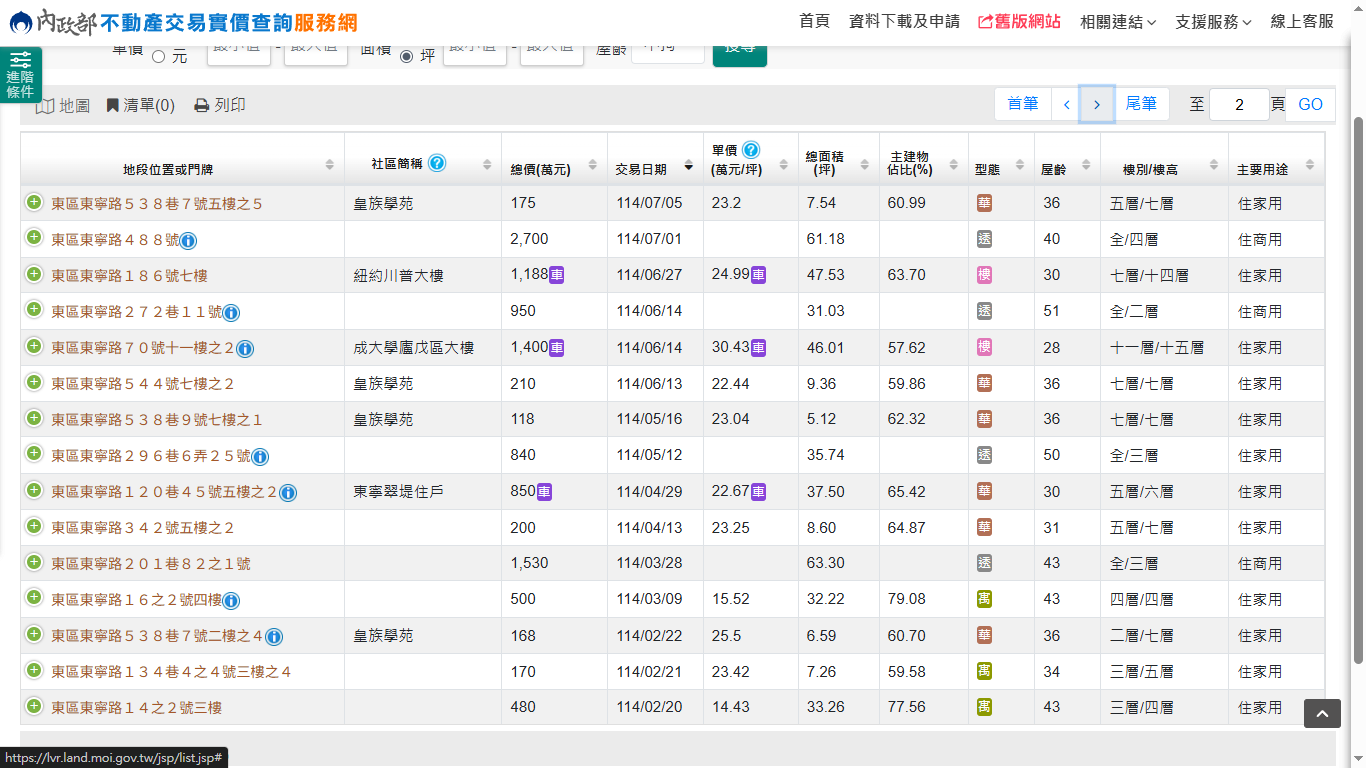Viewport: 1366px width, 768px height.
Task: Select the 元 unit radio button
Action: point(158,57)
